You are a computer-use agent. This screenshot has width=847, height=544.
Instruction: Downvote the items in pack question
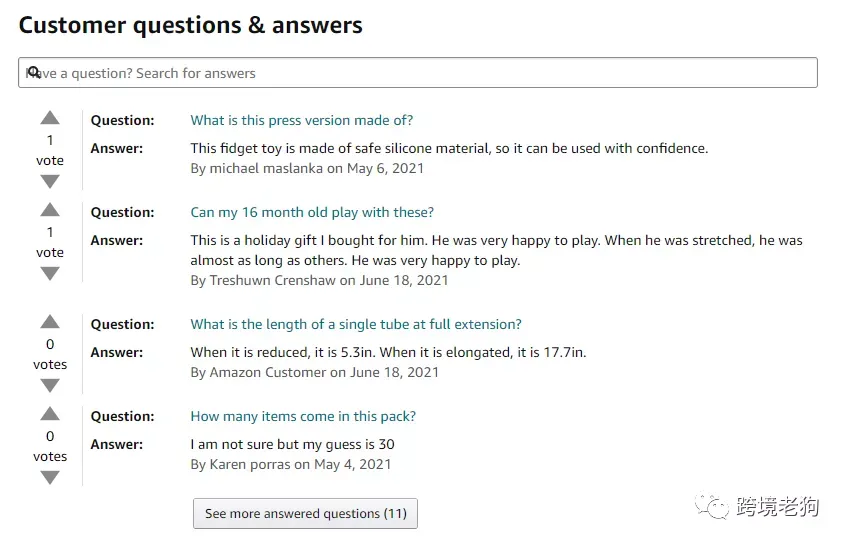pos(50,478)
